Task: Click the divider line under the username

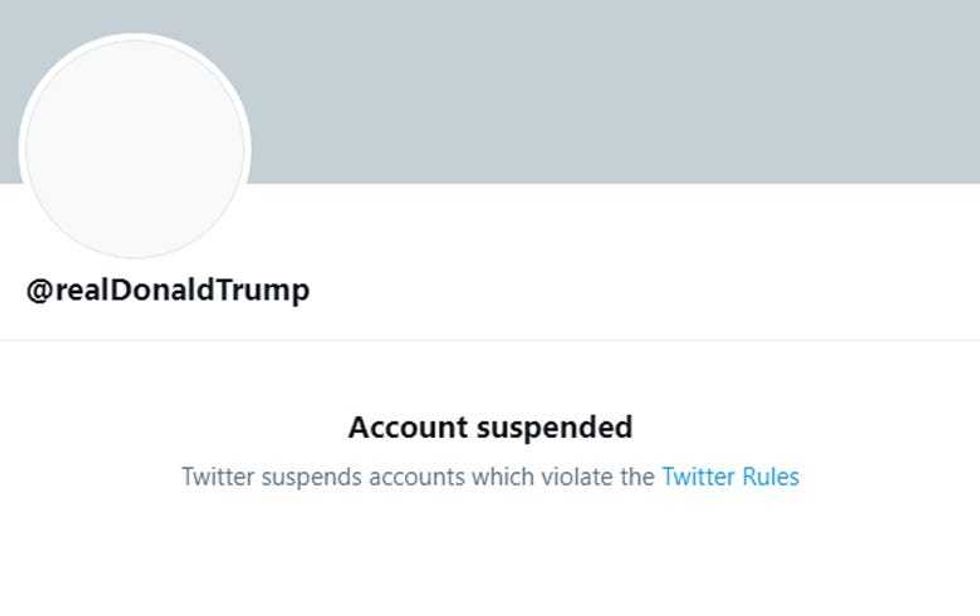Action: click(490, 340)
